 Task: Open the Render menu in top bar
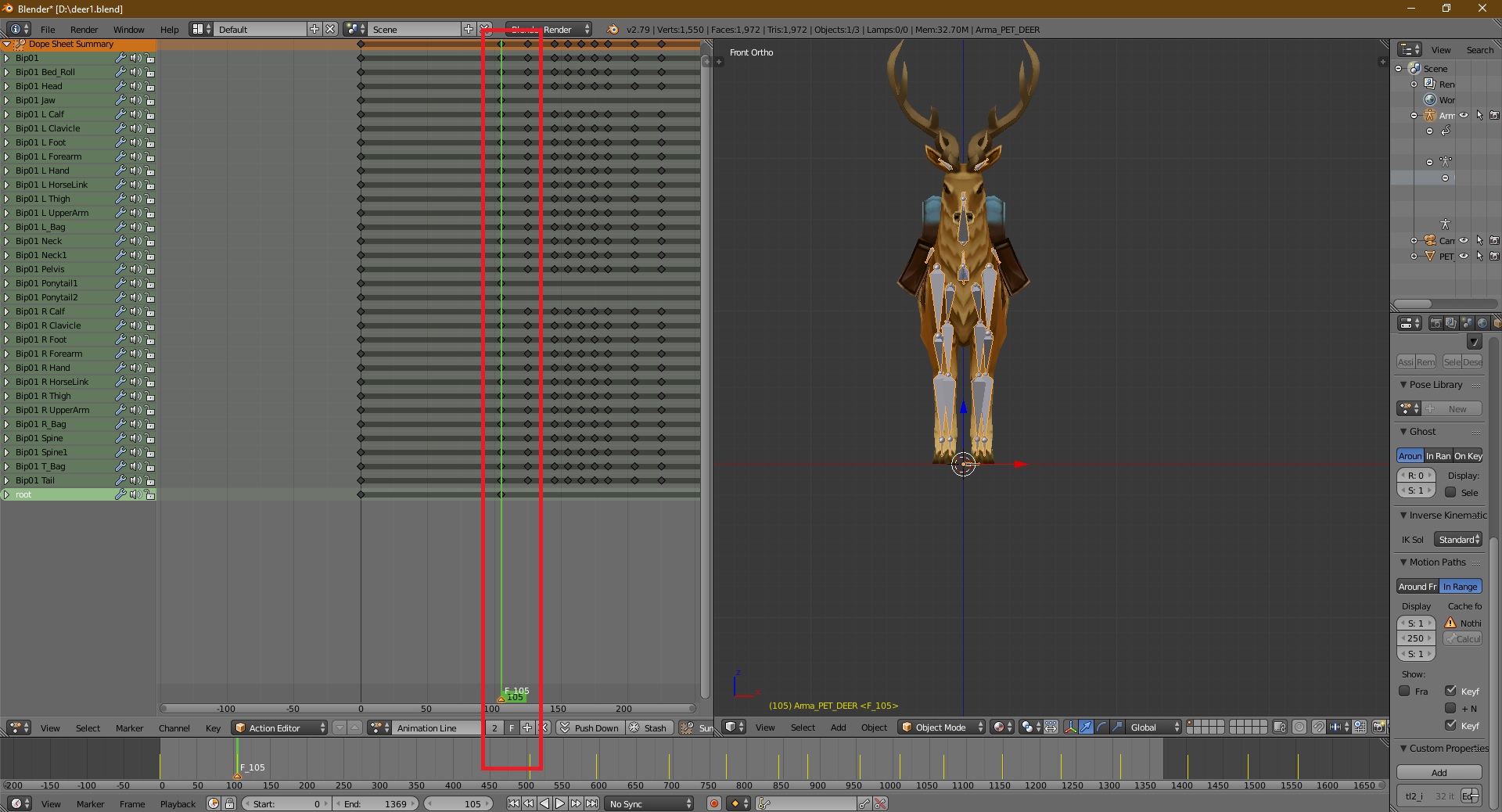click(x=84, y=30)
